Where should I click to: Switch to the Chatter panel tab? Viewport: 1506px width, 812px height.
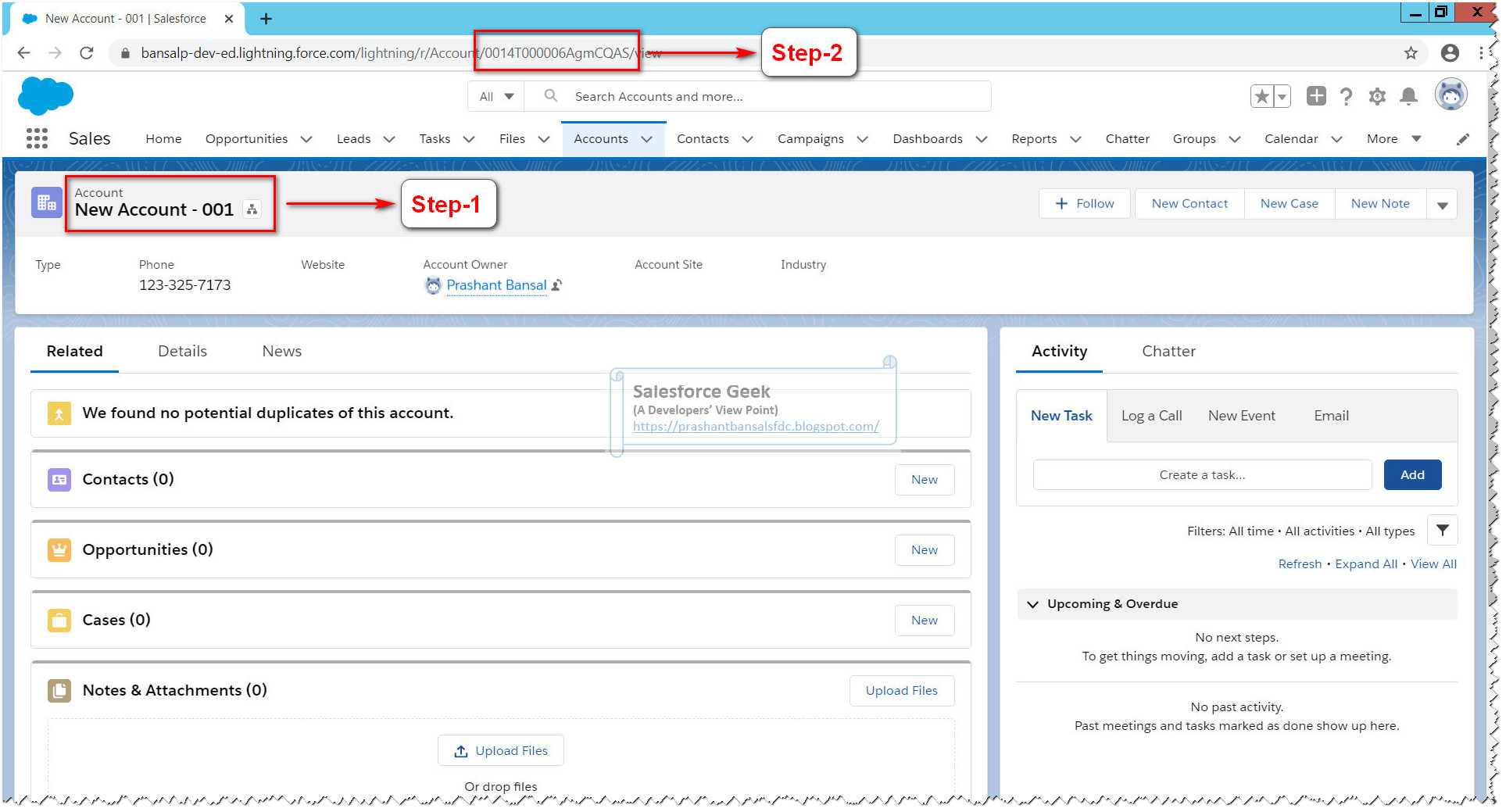[x=1168, y=352]
